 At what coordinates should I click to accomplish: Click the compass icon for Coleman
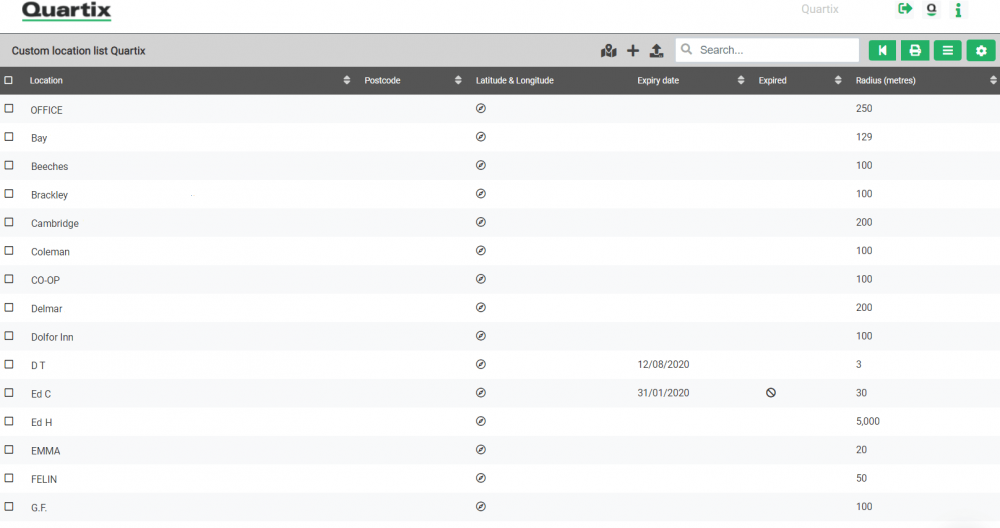(481, 251)
